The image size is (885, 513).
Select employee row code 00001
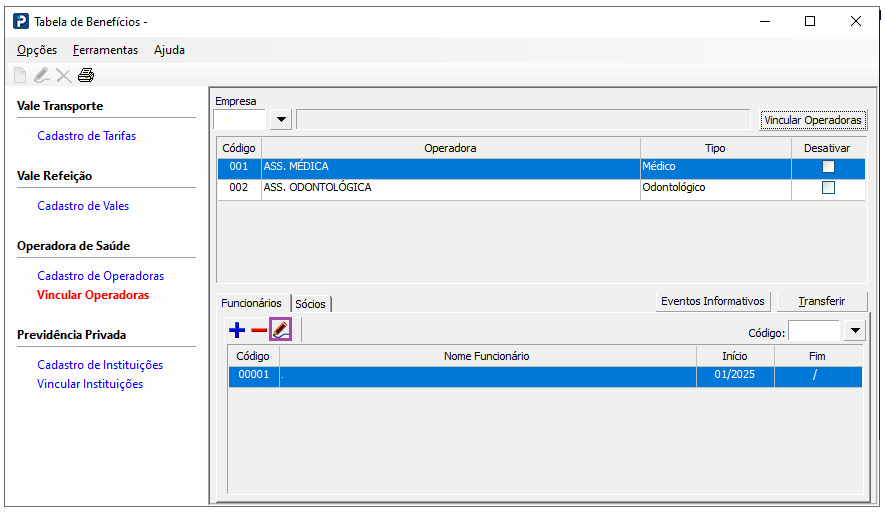(x=545, y=375)
